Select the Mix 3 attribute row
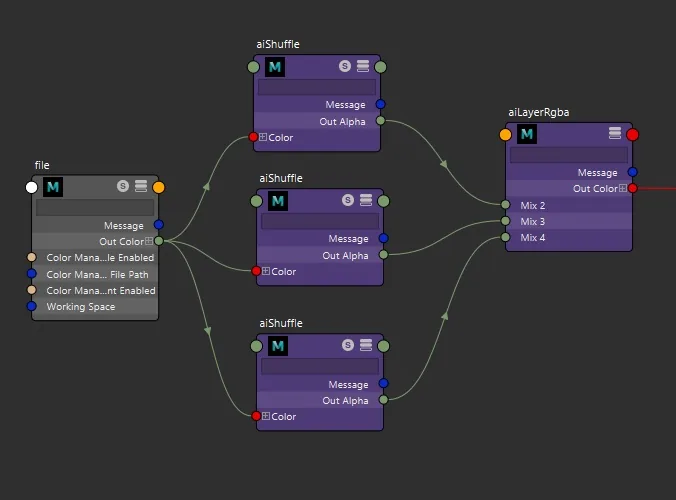The height and width of the screenshot is (500, 676). (x=569, y=221)
